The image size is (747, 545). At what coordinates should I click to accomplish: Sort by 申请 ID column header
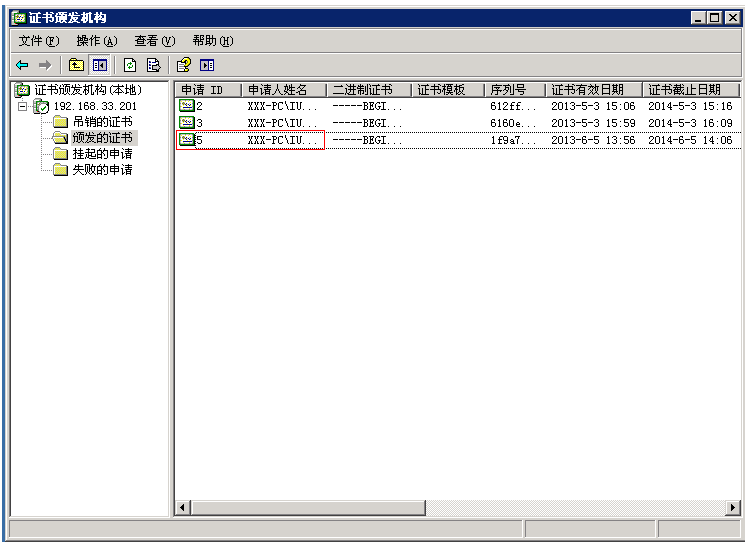207,90
